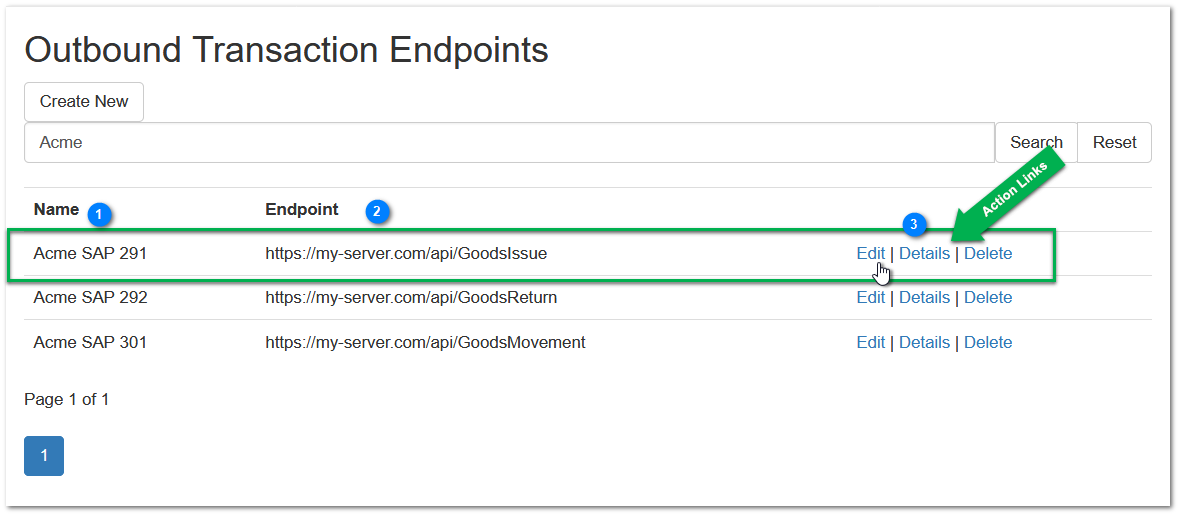Click the blue number 2 badge

coord(377,211)
